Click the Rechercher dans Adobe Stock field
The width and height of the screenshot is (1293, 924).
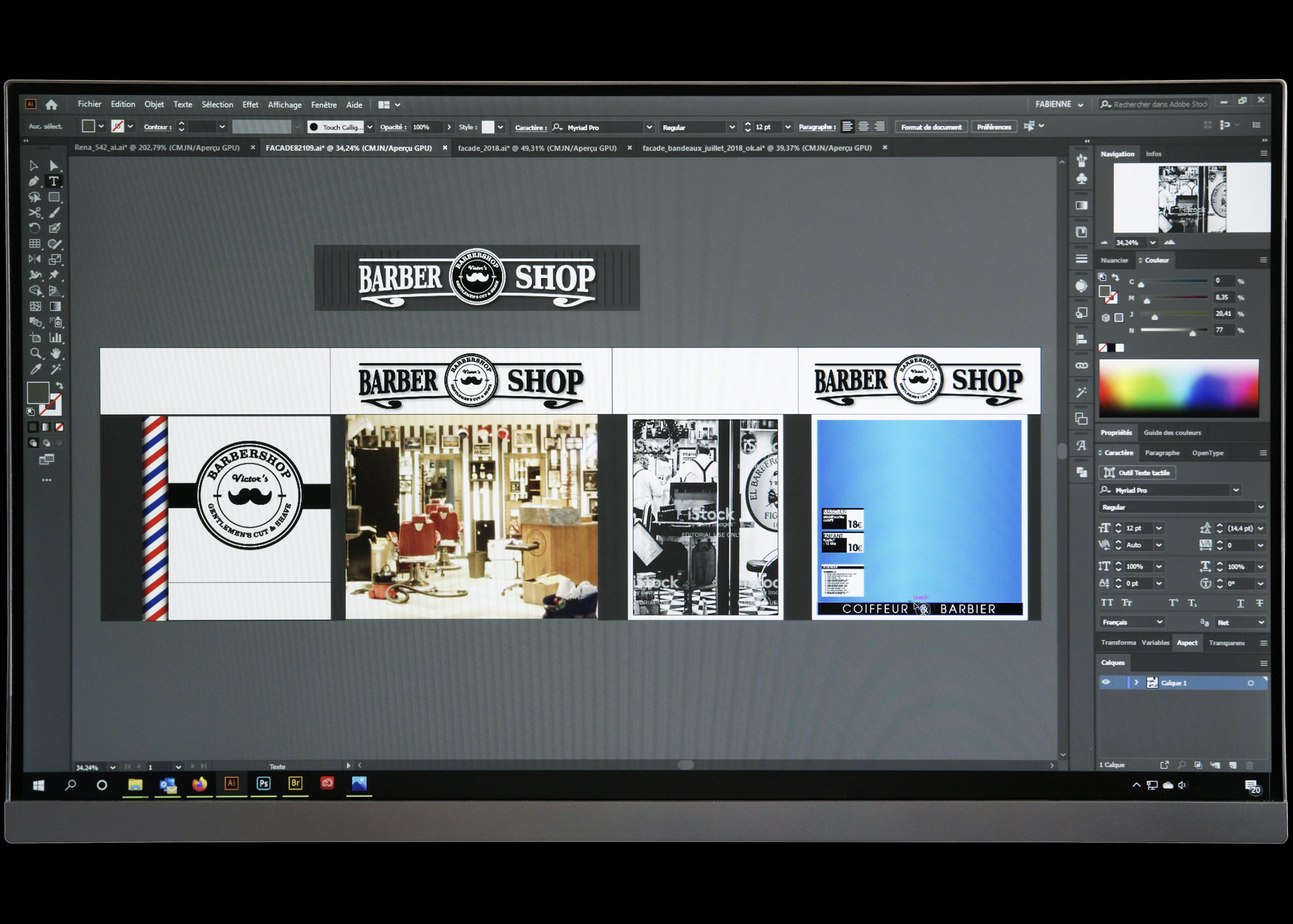point(1154,104)
